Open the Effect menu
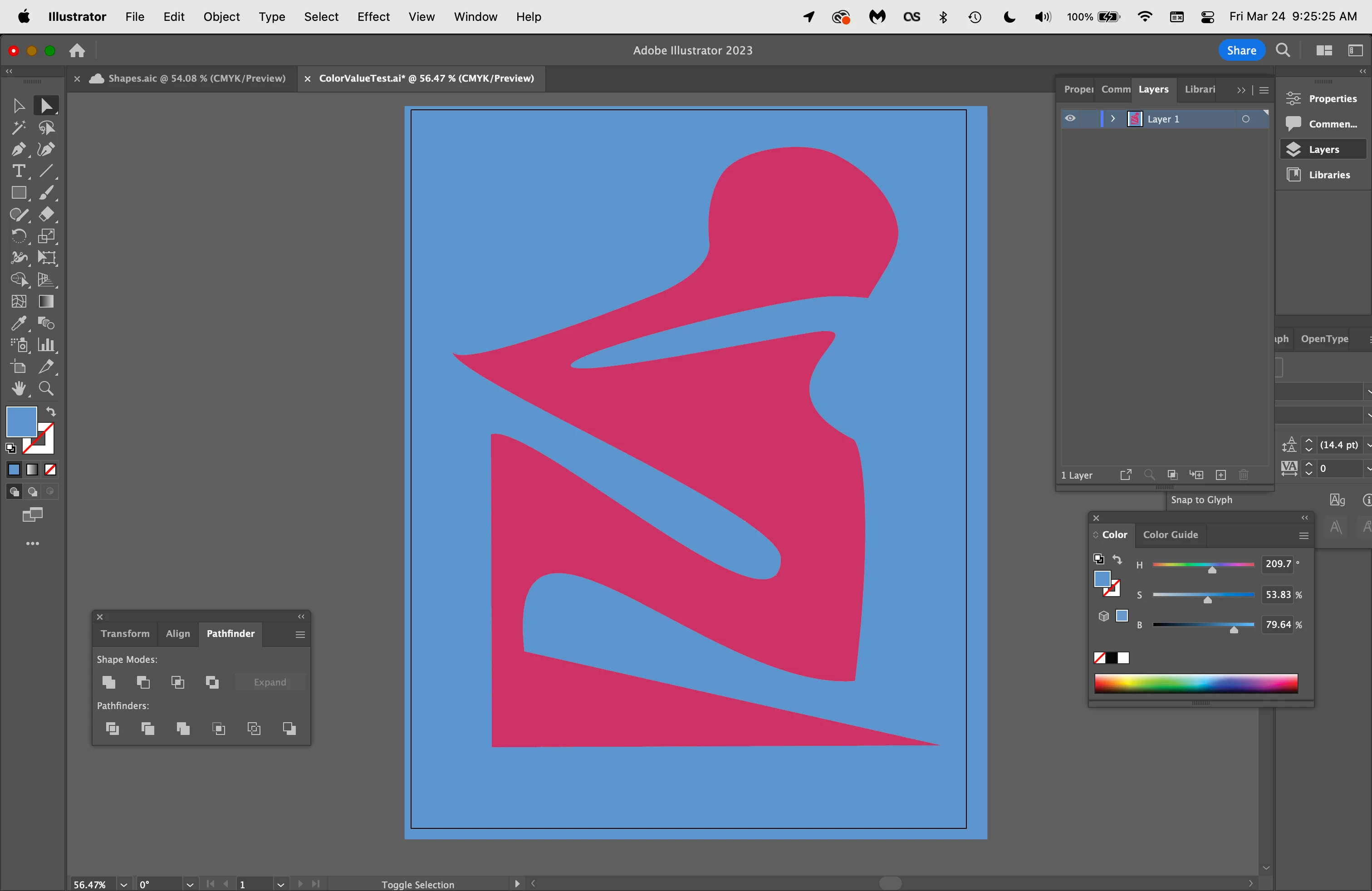The image size is (1372, 891). [373, 17]
